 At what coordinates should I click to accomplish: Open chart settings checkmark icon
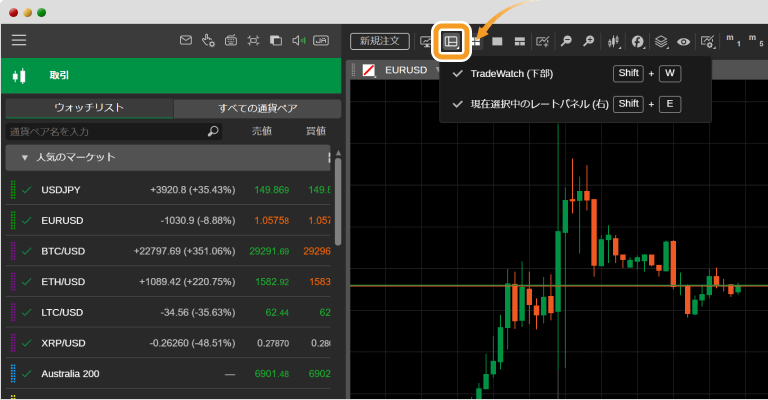(708, 42)
